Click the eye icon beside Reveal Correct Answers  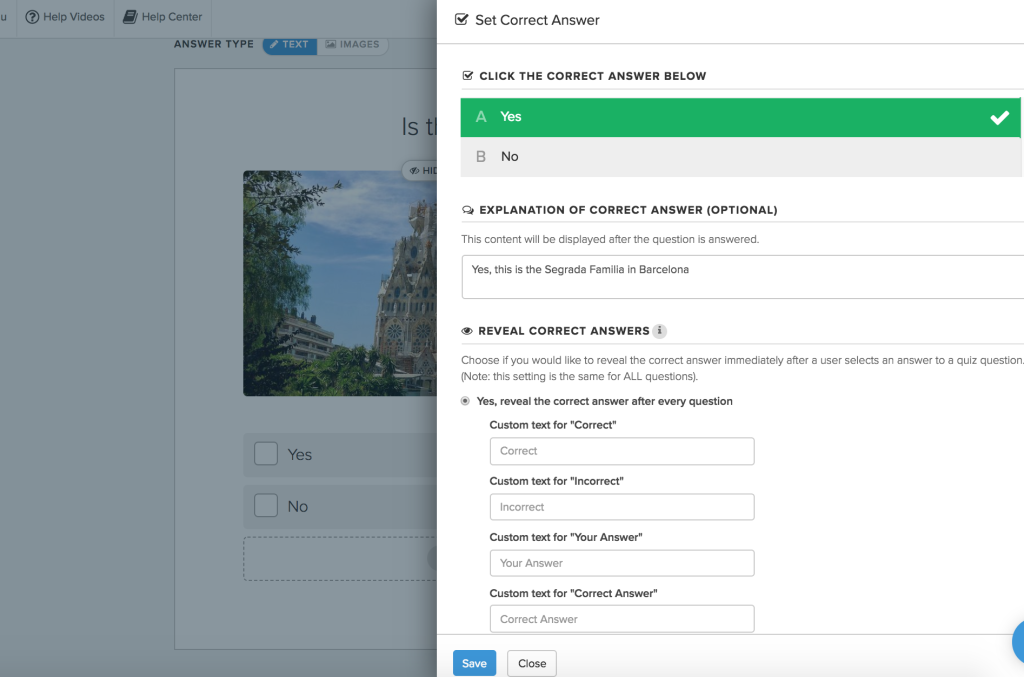click(x=467, y=331)
